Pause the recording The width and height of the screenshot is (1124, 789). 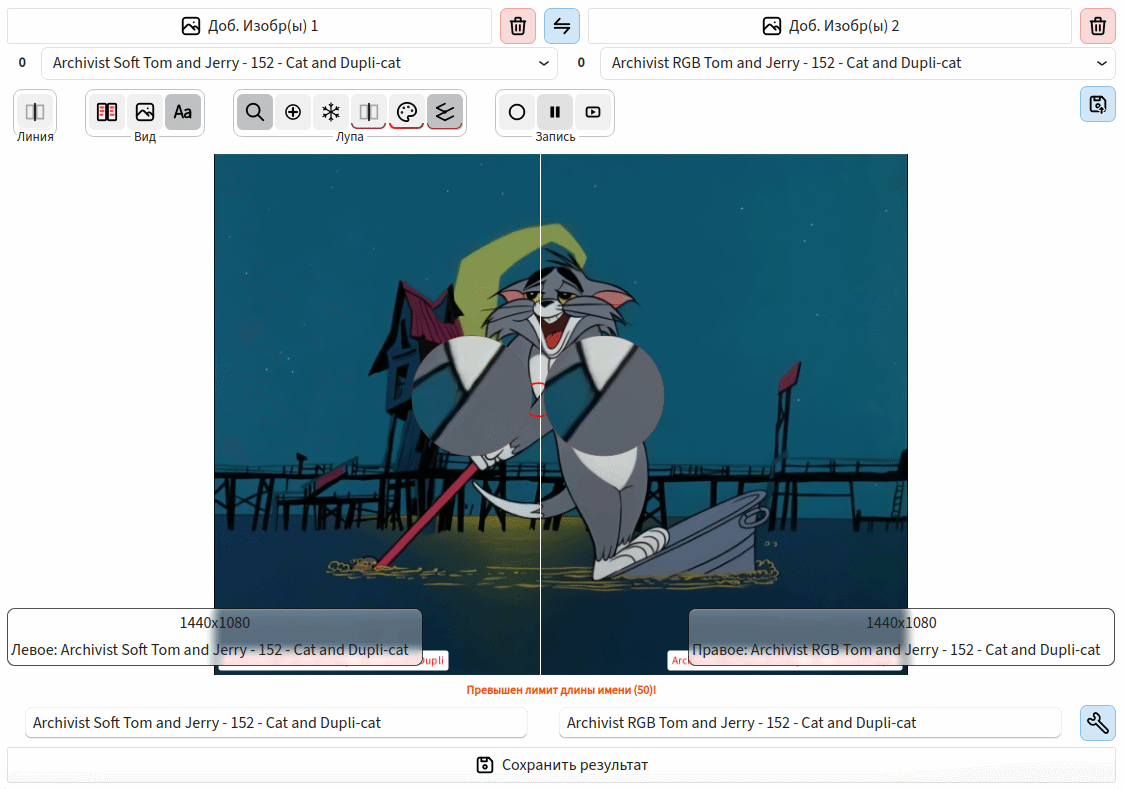pos(555,112)
